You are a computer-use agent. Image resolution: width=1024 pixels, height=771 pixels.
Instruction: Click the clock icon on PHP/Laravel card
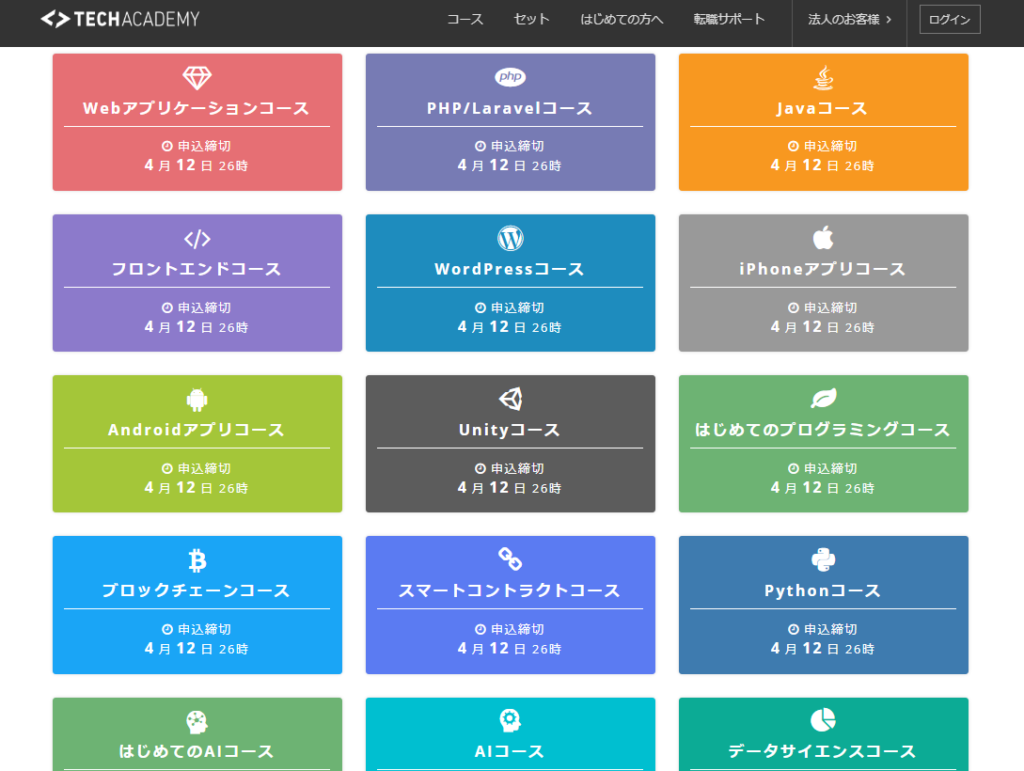coord(480,146)
